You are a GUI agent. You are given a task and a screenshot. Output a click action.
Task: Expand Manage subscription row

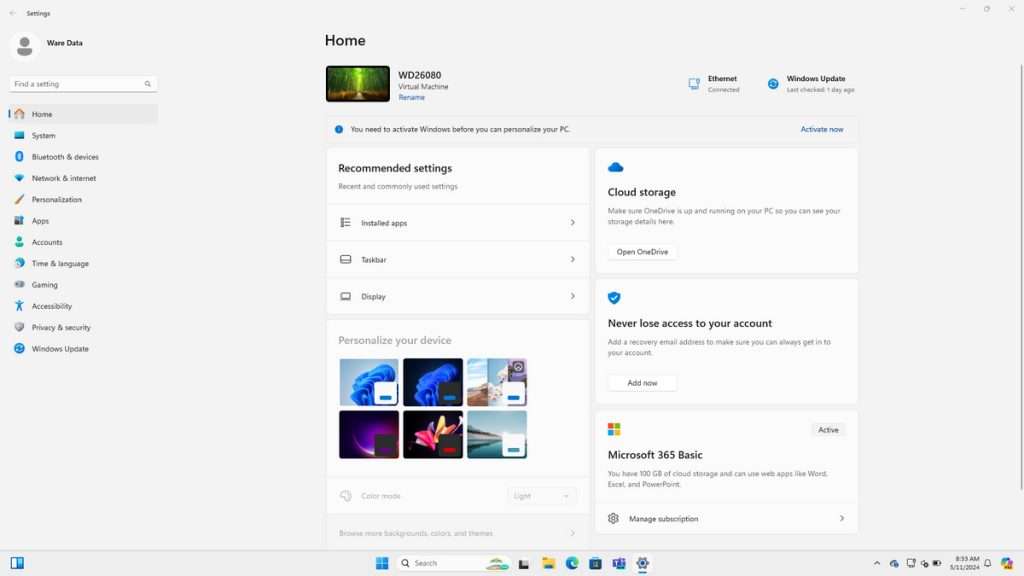726,519
